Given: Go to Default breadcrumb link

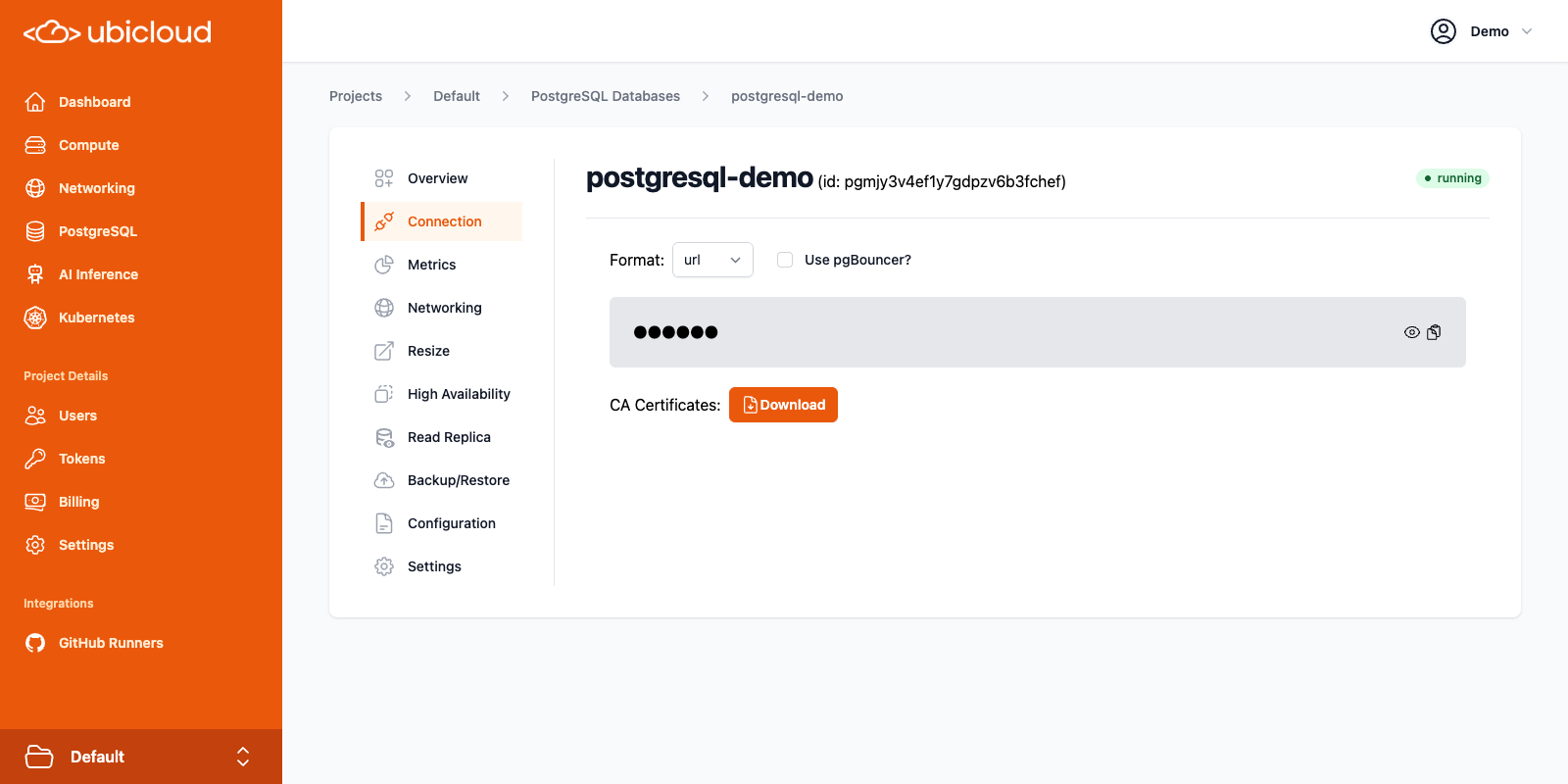Looking at the screenshot, I should point(457,96).
